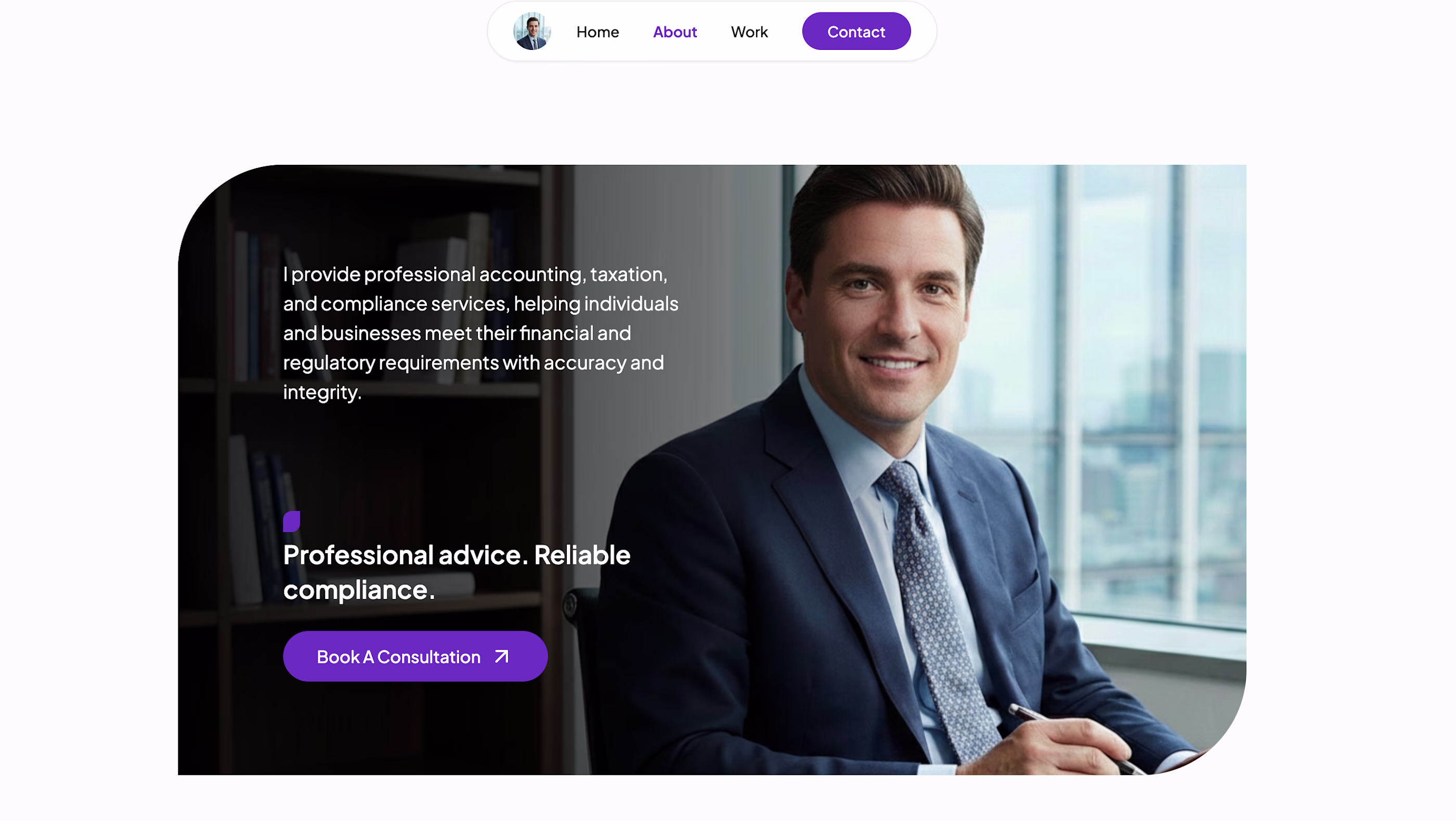Screen dimensions: 1456x821
Task: Open the Contact button in navbar
Action: pos(856,31)
